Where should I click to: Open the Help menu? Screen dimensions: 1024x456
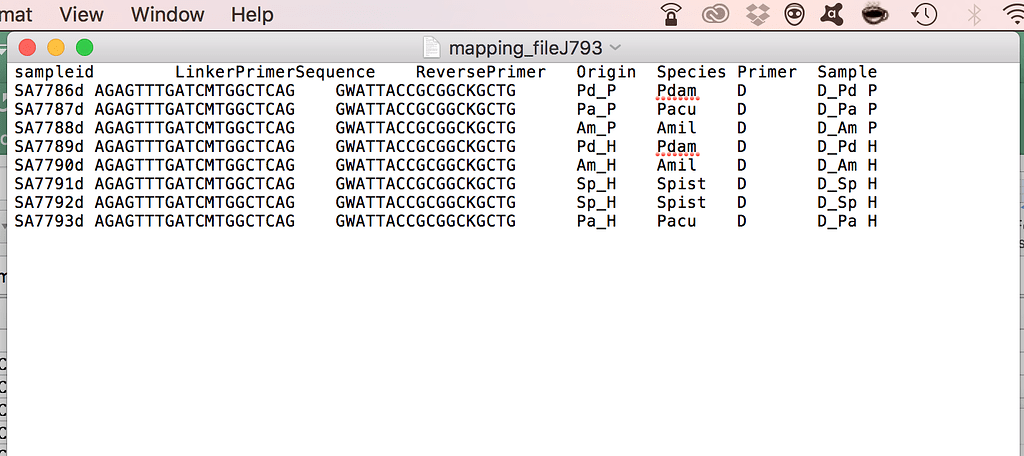tap(251, 14)
